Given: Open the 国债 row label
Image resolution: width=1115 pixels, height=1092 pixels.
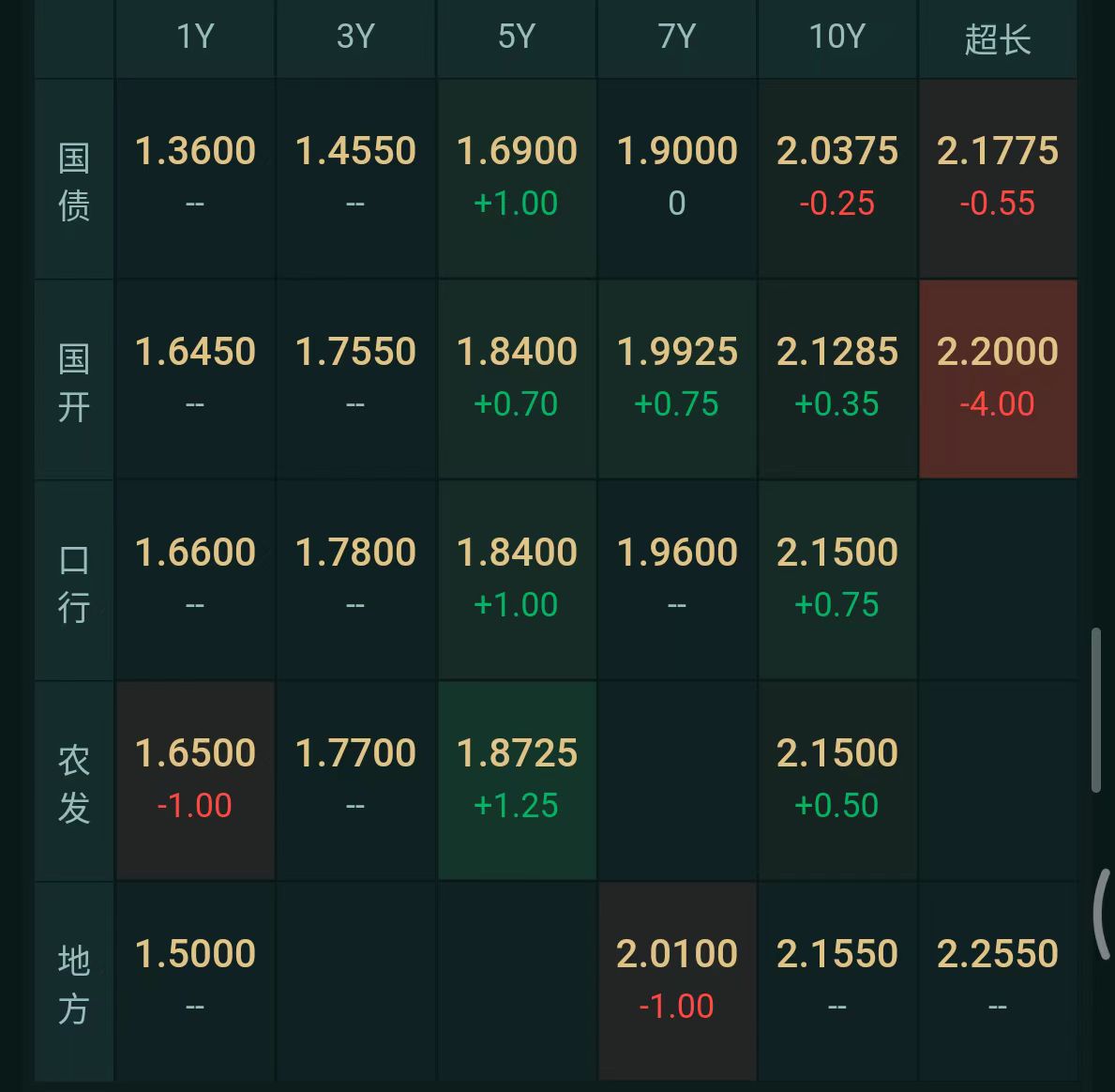Looking at the screenshot, I should [74, 179].
